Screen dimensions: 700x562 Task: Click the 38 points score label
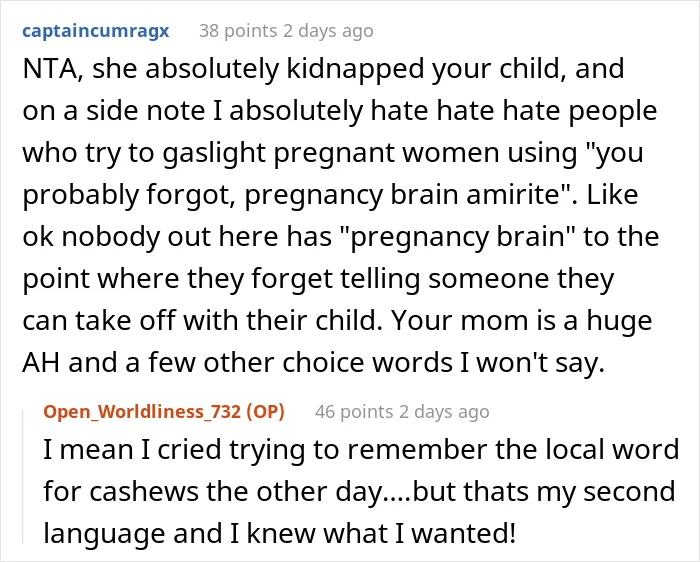point(238,31)
